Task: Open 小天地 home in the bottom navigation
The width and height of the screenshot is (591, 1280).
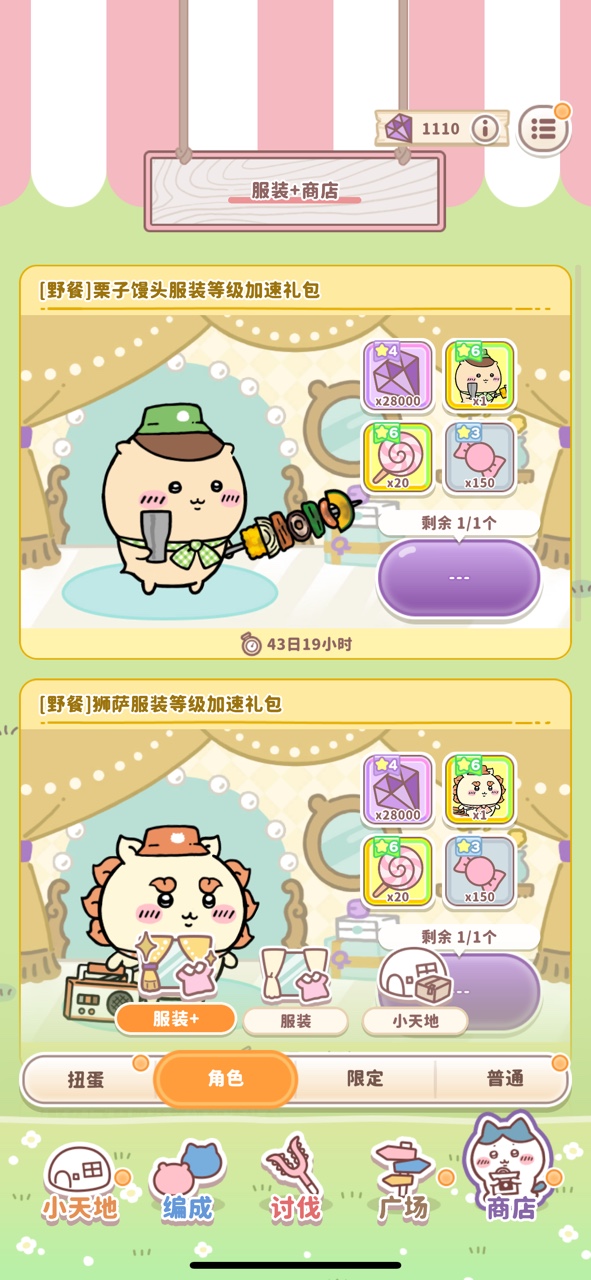Action: 80,1181
